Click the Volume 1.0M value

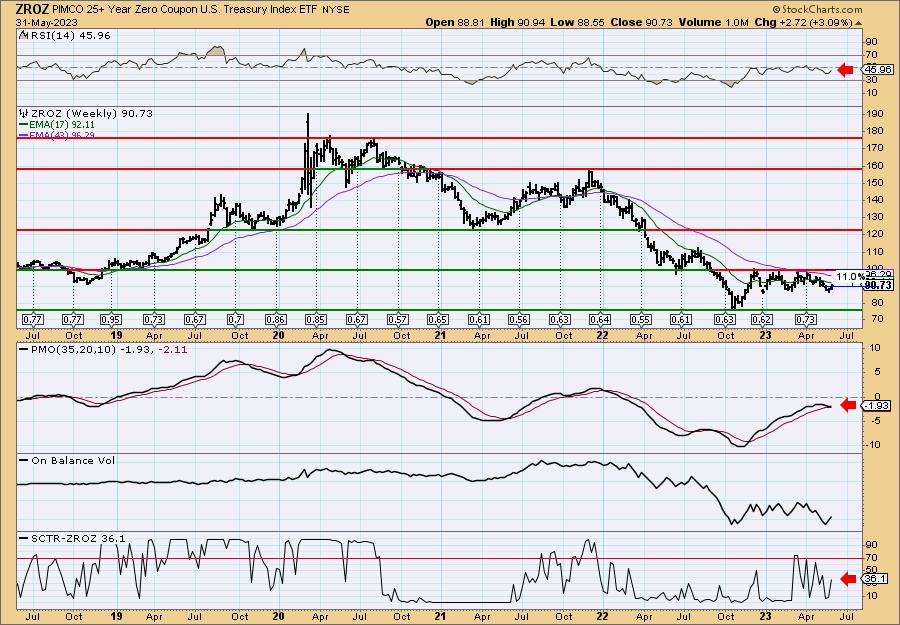(713, 22)
